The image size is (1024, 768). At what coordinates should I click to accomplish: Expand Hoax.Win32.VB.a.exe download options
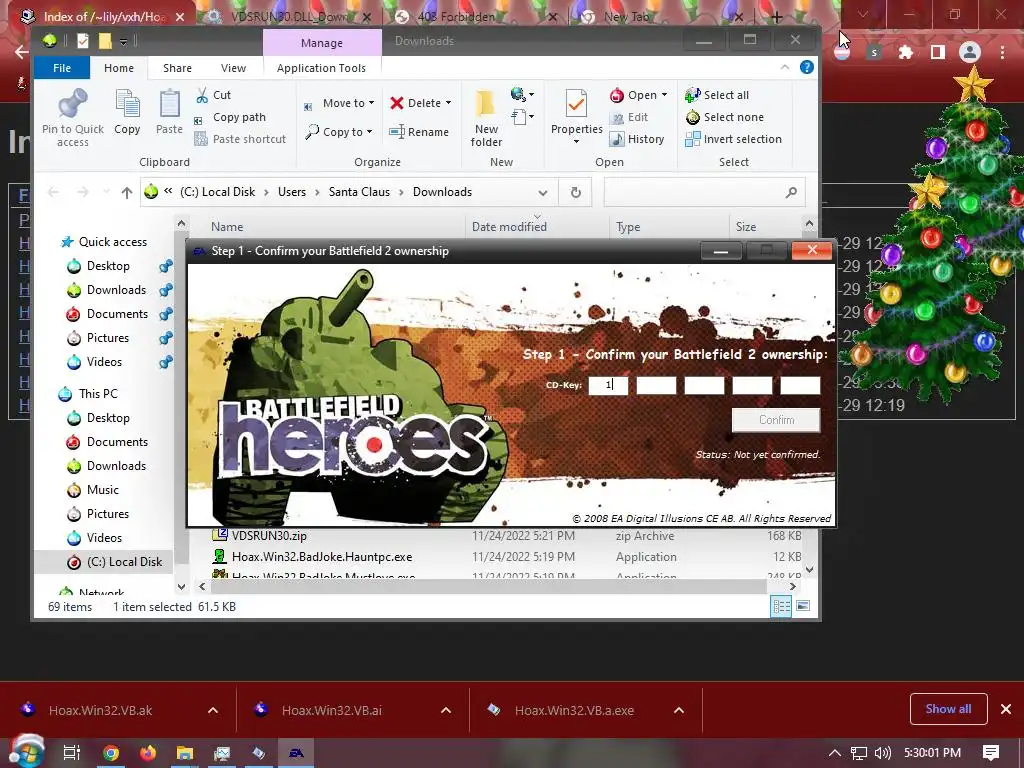[679, 711]
